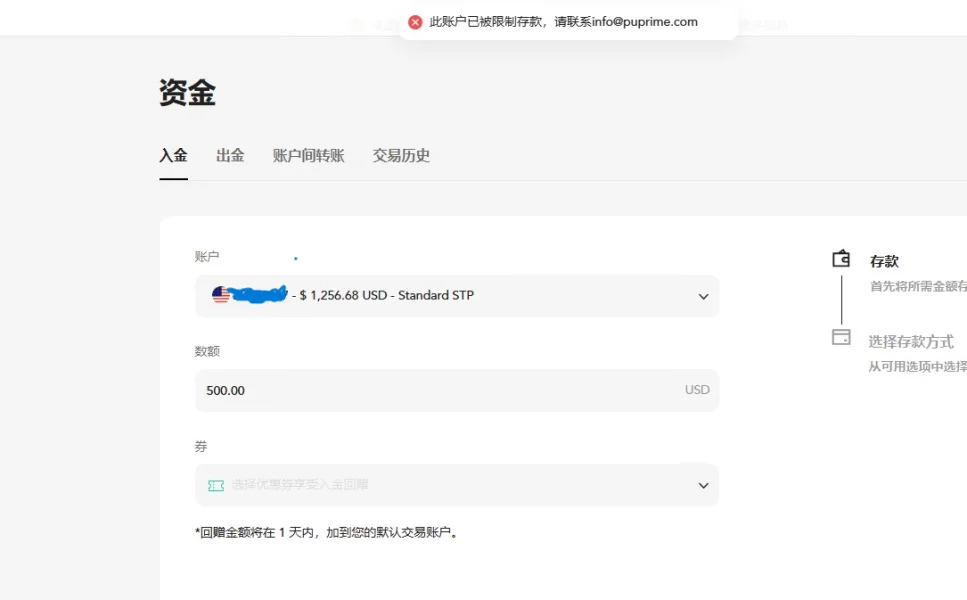
Task: Click the green ticket coupon icon
Action: (x=213, y=485)
